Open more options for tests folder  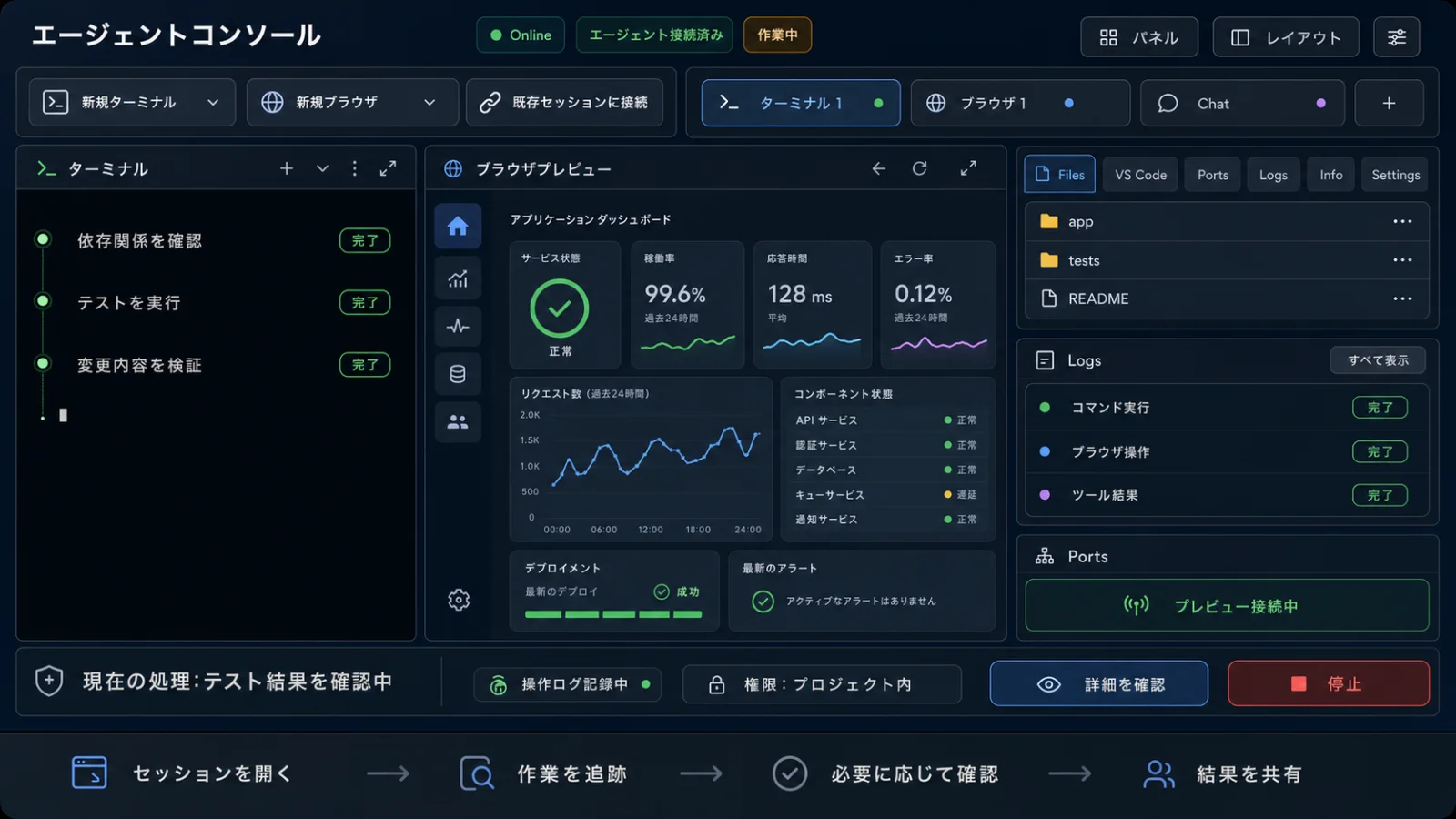[1402, 260]
